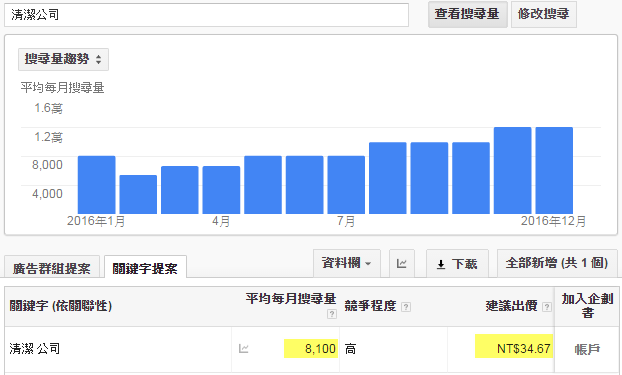622x375 pixels.
Task: Click 修改搜尋 button
Action: click(543, 14)
